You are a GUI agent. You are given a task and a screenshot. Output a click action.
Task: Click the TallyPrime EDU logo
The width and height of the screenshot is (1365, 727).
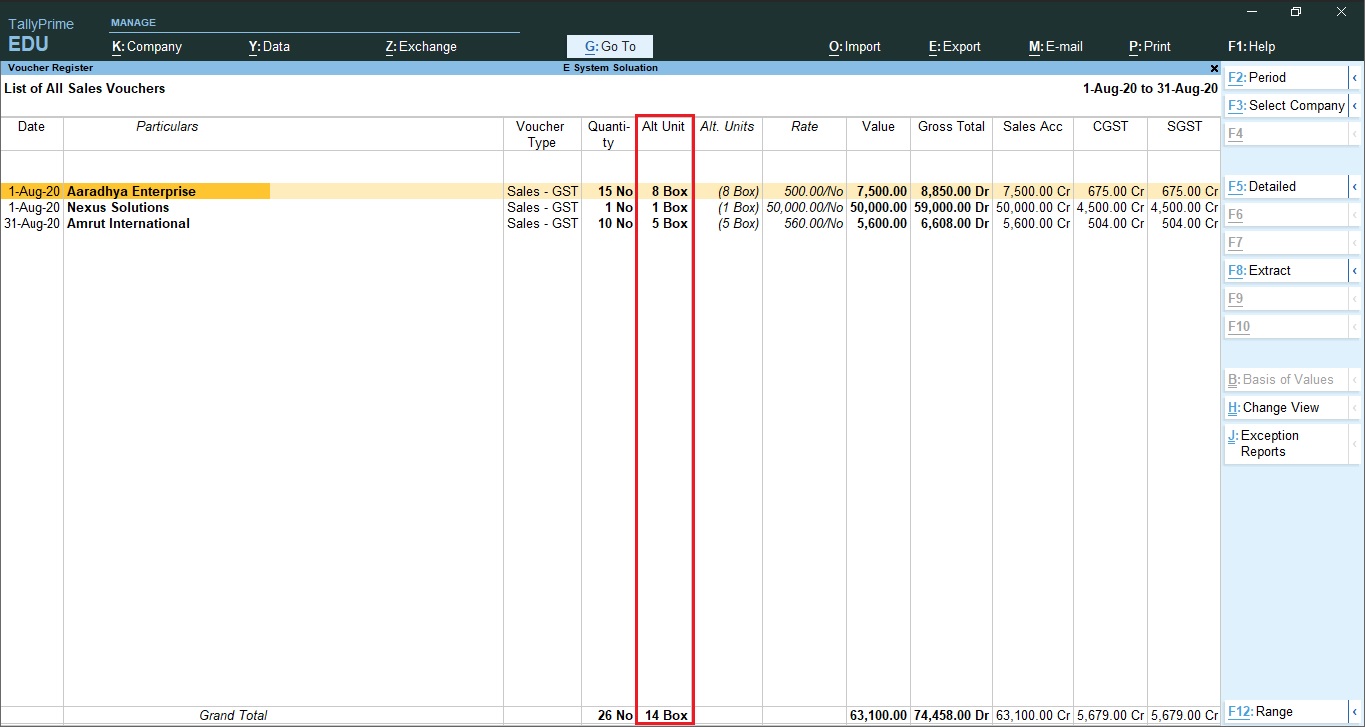pyautogui.click(x=41, y=35)
